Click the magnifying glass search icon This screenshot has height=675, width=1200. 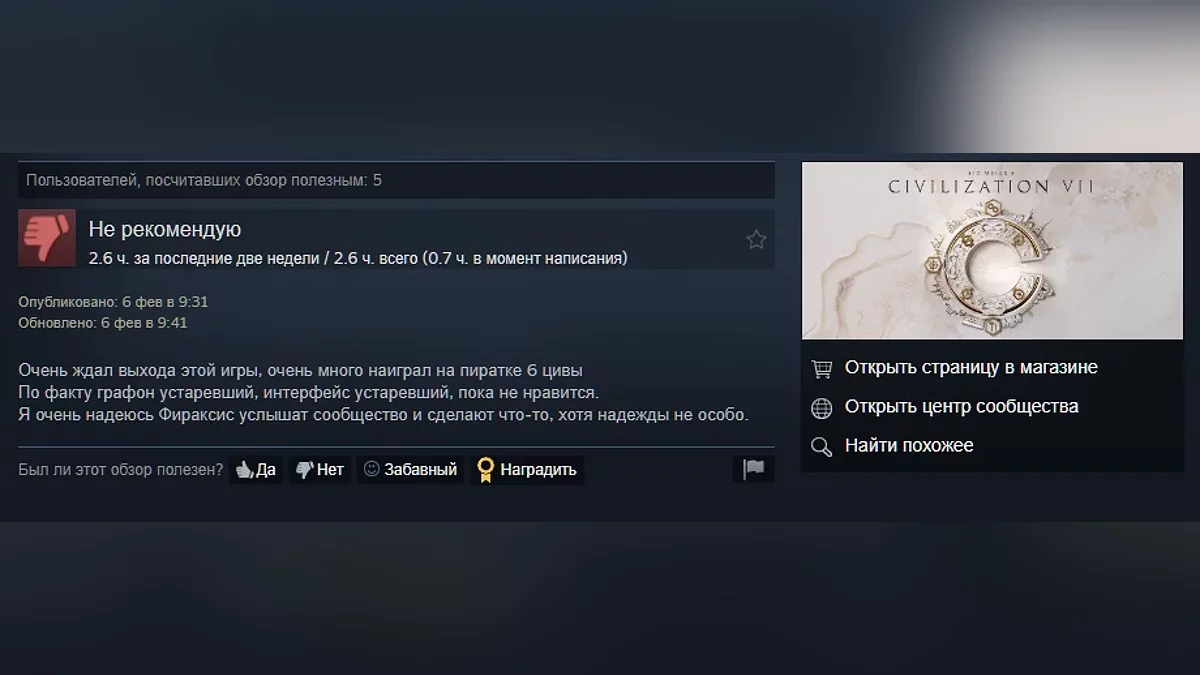point(822,447)
